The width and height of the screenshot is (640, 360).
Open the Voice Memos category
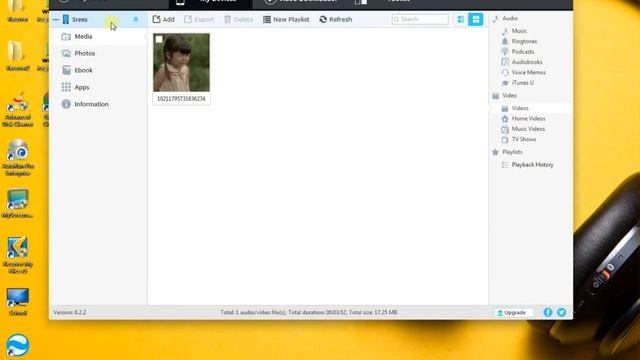(x=529, y=72)
